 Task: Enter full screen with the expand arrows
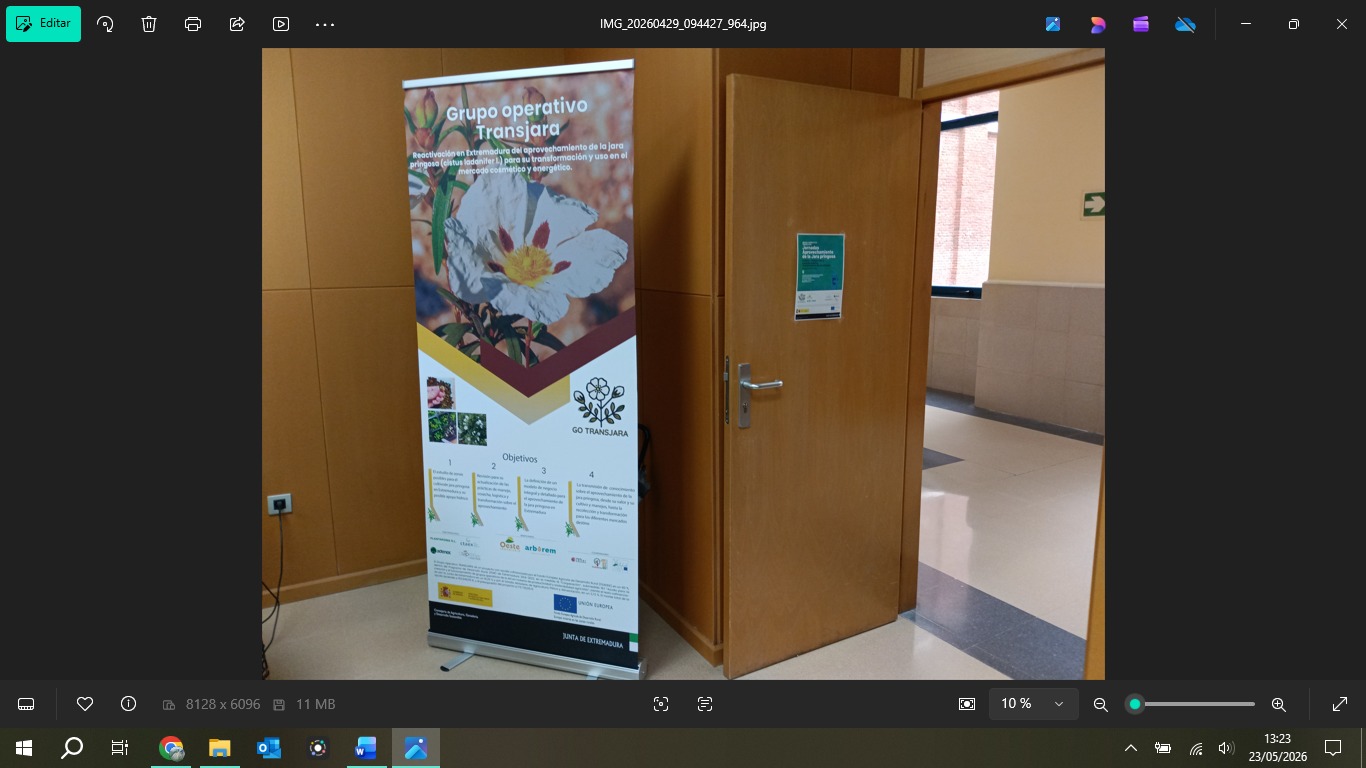(1340, 704)
